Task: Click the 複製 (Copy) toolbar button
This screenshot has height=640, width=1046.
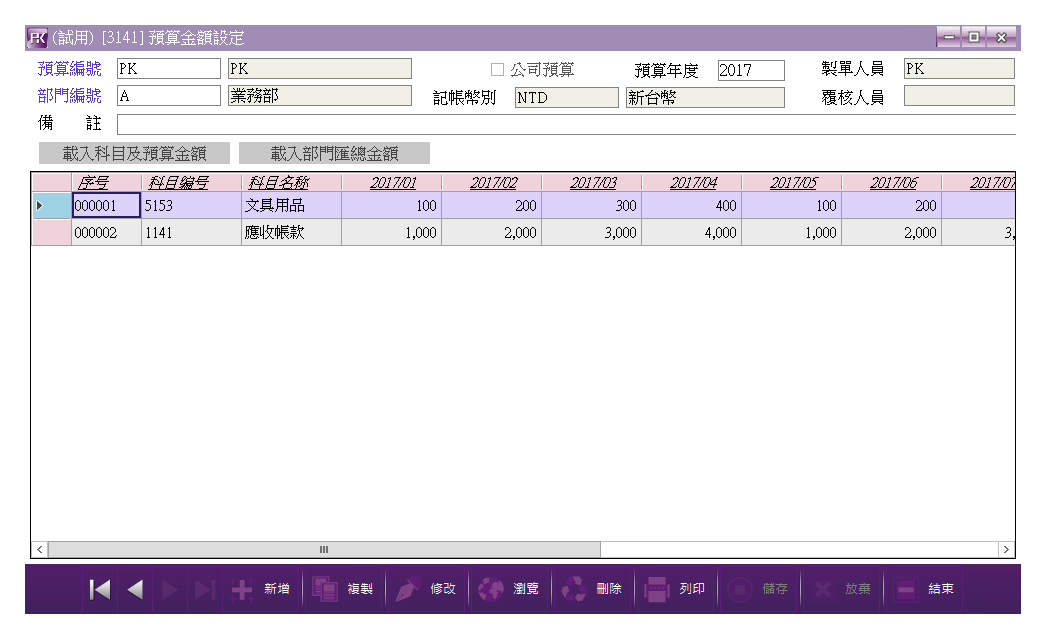Action: [x=344, y=590]
